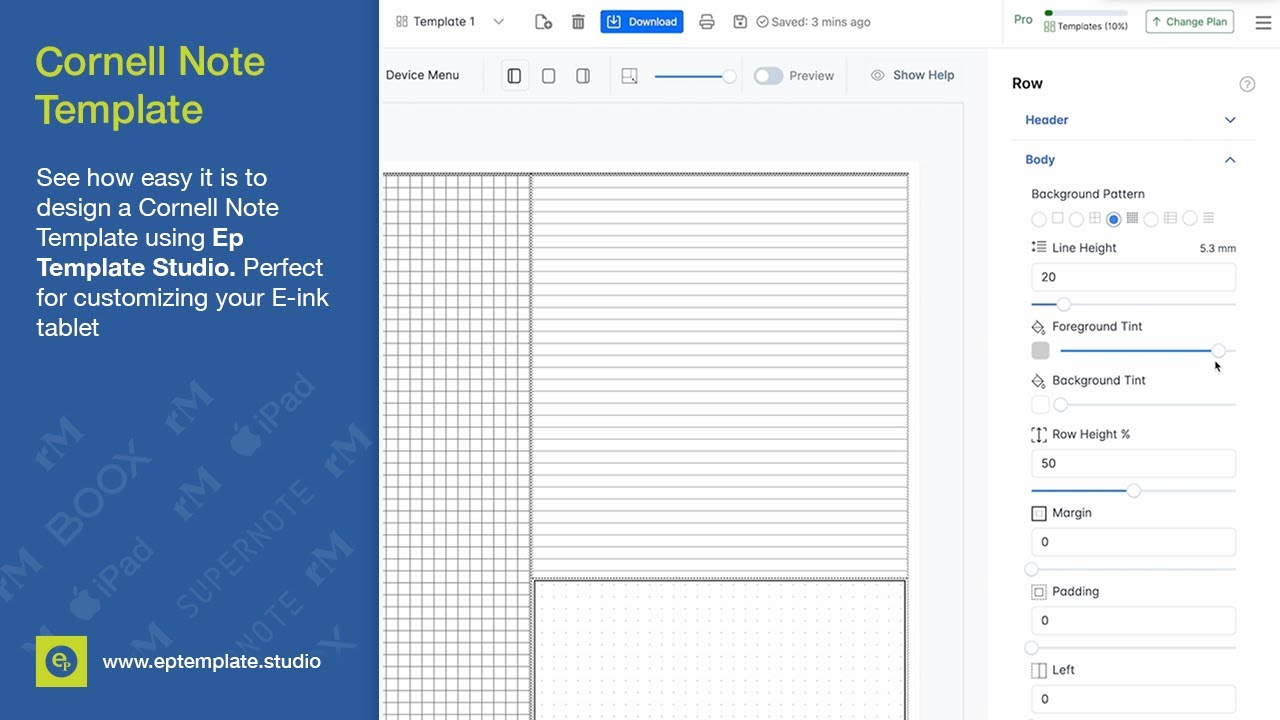1280x720 pixels.
Task: Click the floppy disk save icon
Action: (x=740, y=22)
